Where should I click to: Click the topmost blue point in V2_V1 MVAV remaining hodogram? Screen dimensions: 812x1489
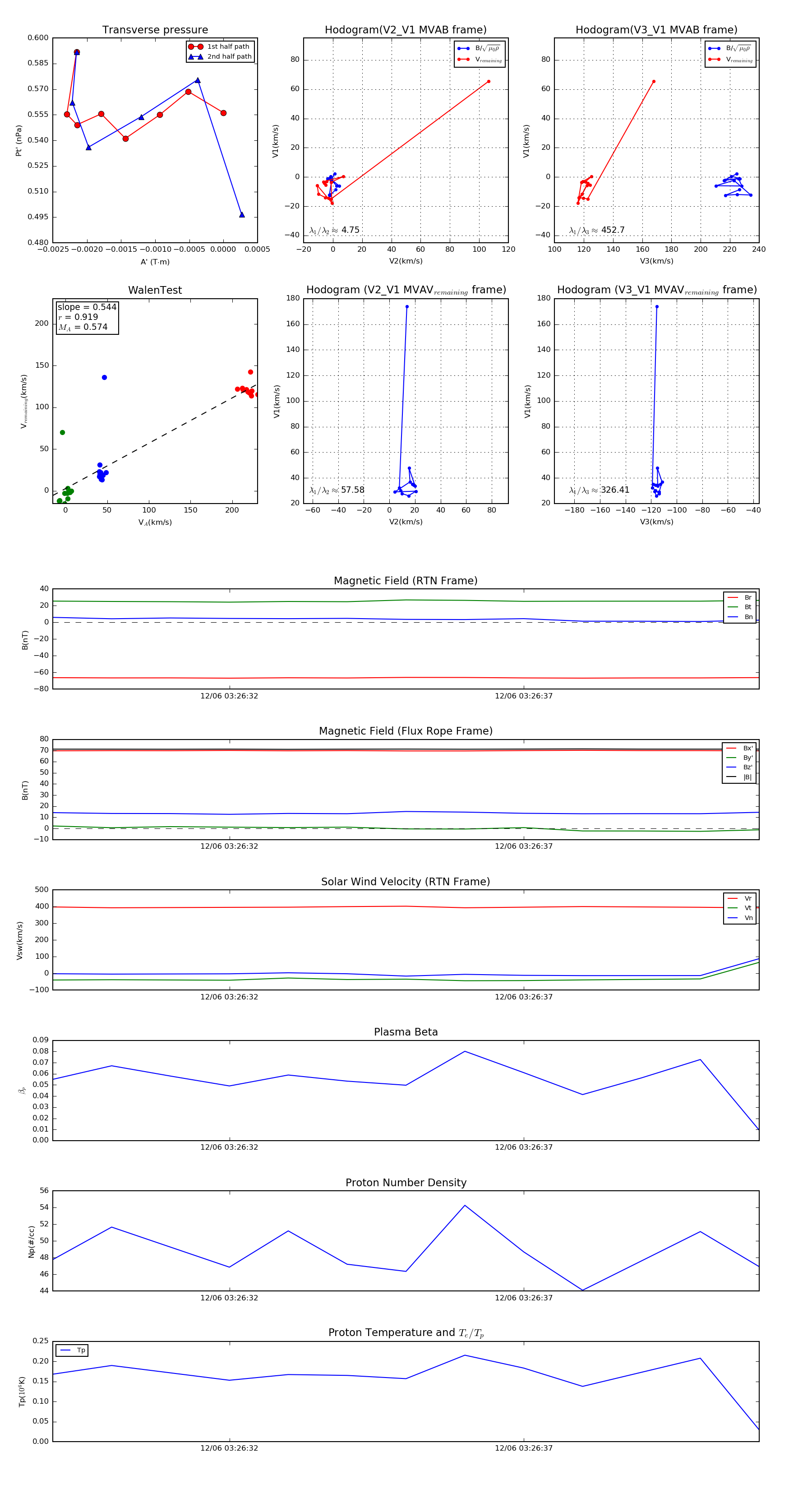click(x=407, y=306)
